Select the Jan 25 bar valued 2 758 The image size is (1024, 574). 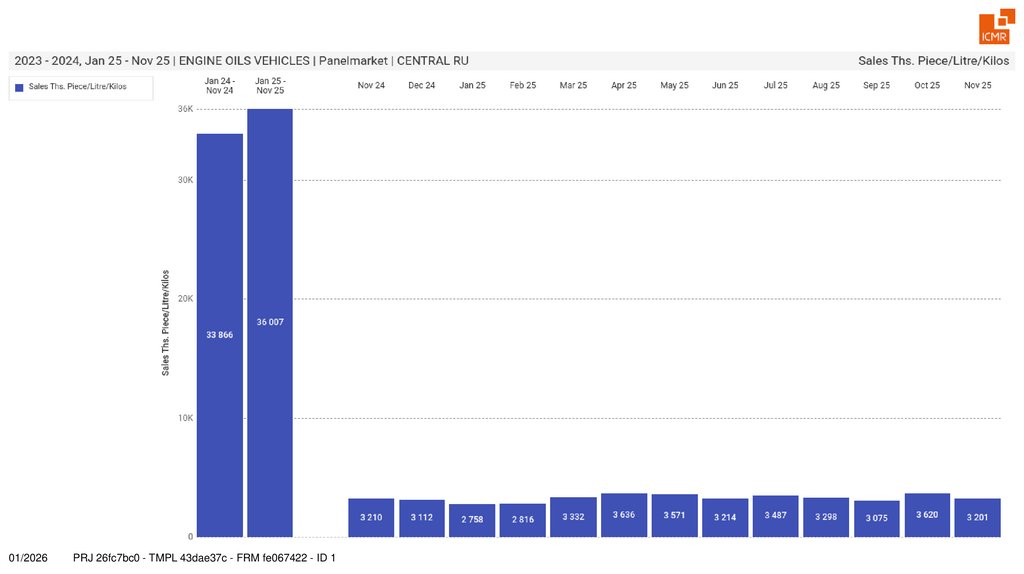click(x=472, y=520)
